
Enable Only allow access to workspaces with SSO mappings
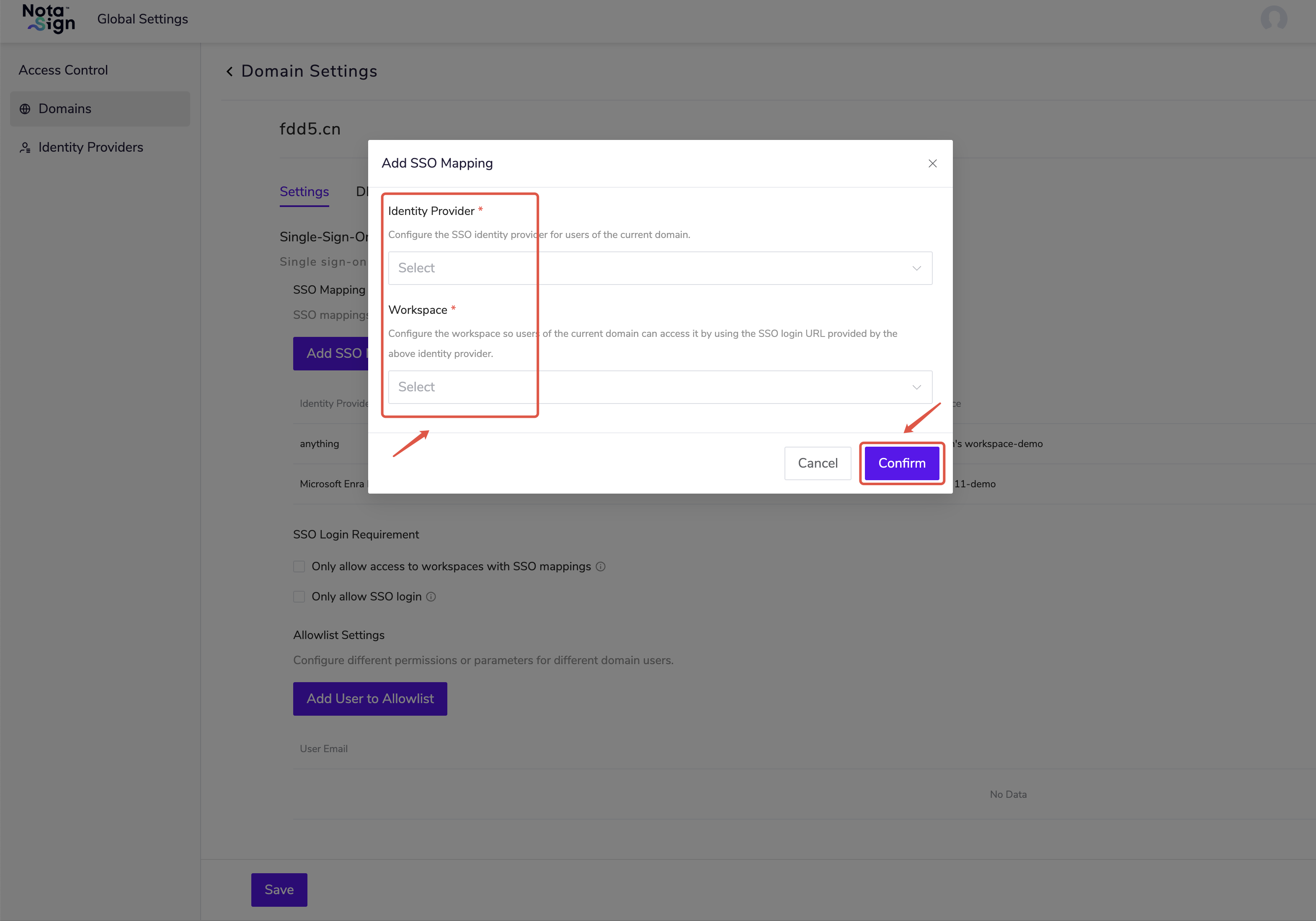click(299, 567)
